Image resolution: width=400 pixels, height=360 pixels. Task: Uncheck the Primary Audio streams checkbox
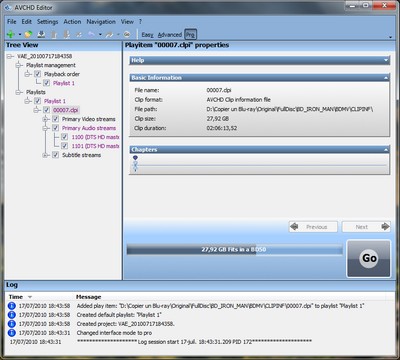click(55, 128)
